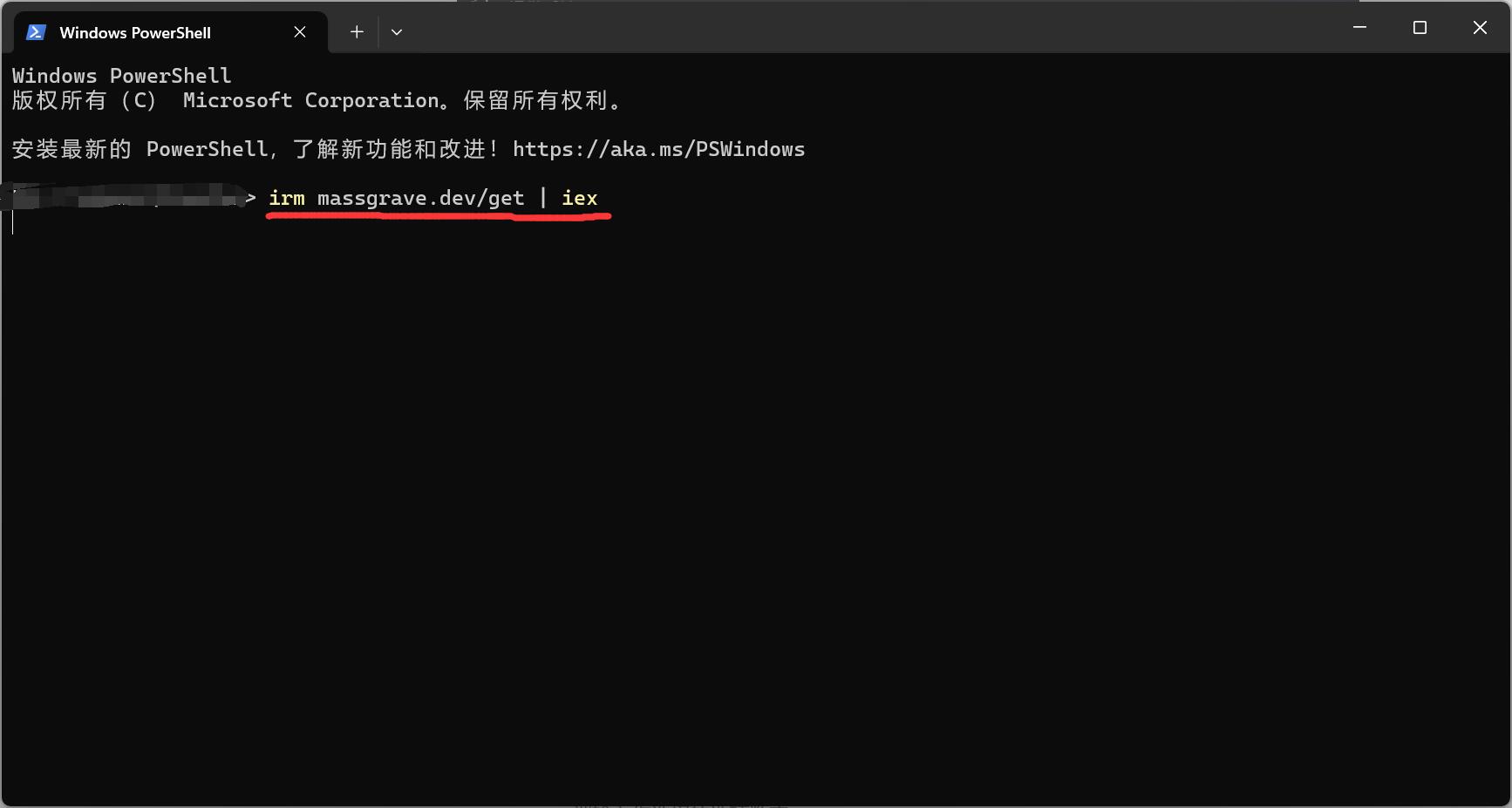Click the Microsoft Corporation copyright line

coord(317,101)
